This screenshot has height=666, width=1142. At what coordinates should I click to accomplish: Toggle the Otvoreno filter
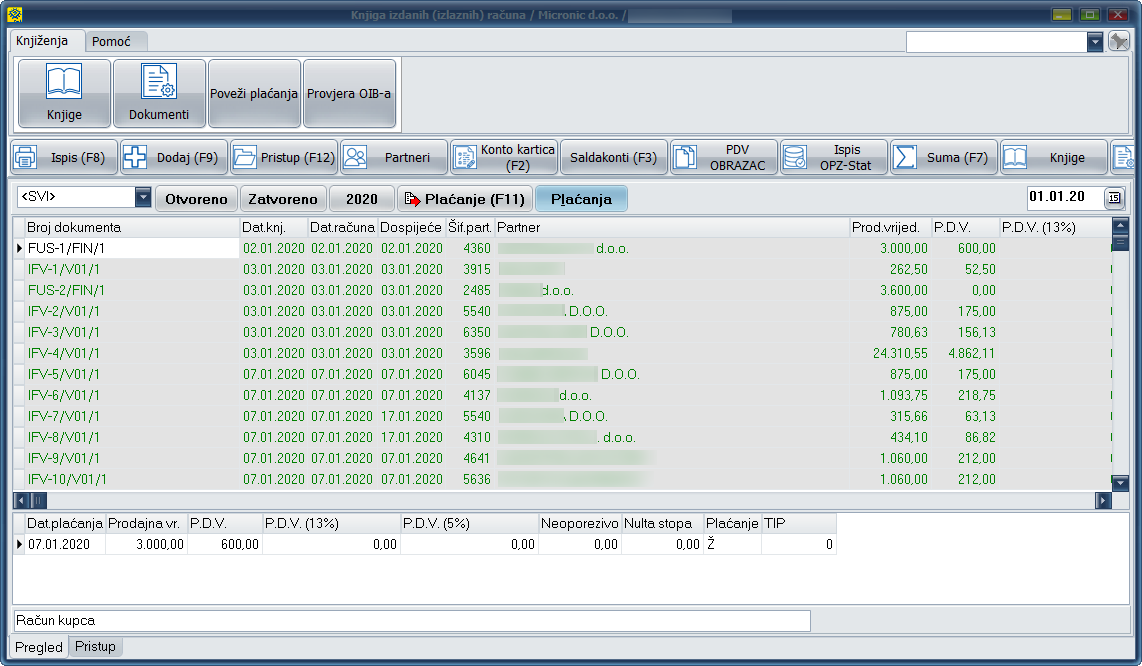[x=196, y=199]
